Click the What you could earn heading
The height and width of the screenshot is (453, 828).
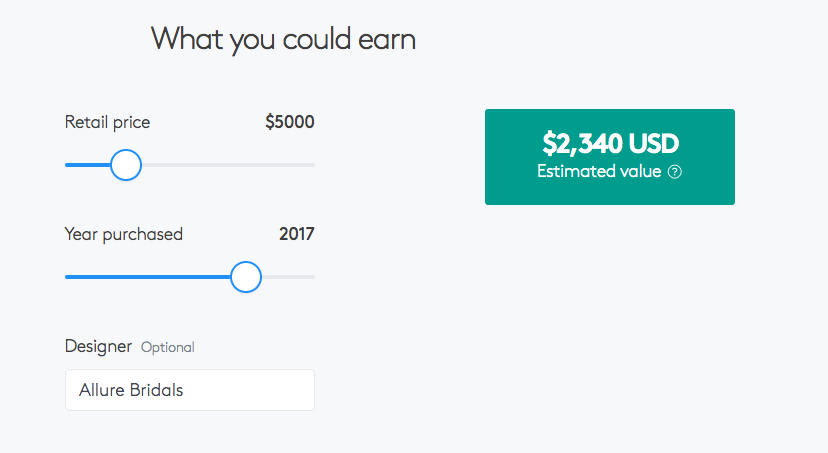click(284, 39)
